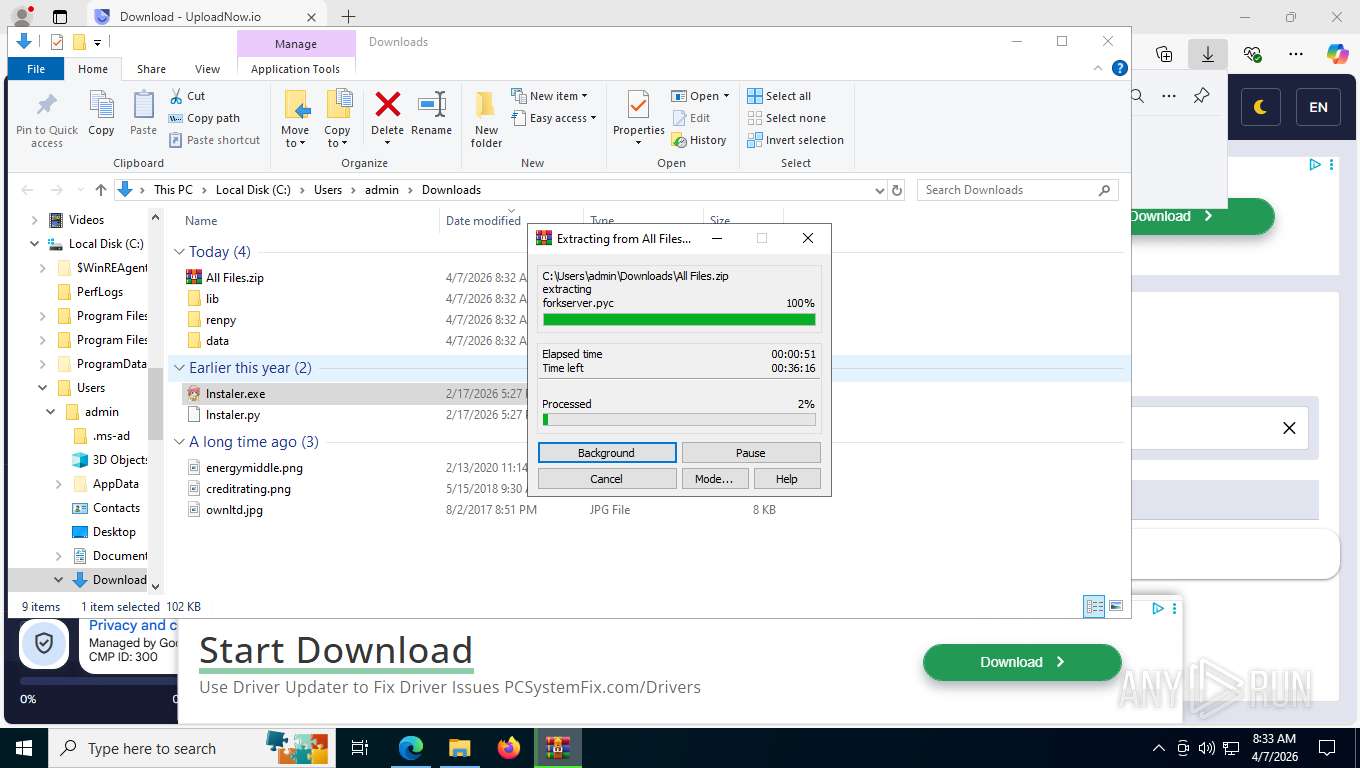Cancel the extraction
Viewport: 1360px width, 768px height.
tap(606, 479)
